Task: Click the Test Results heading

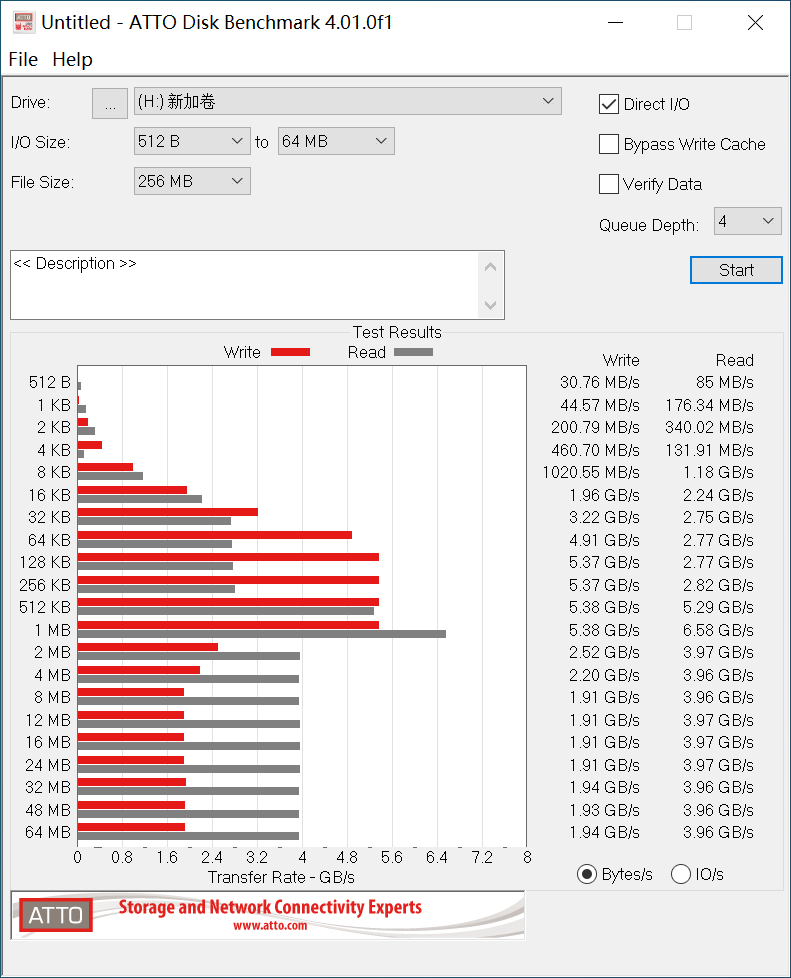Action: 397,332
